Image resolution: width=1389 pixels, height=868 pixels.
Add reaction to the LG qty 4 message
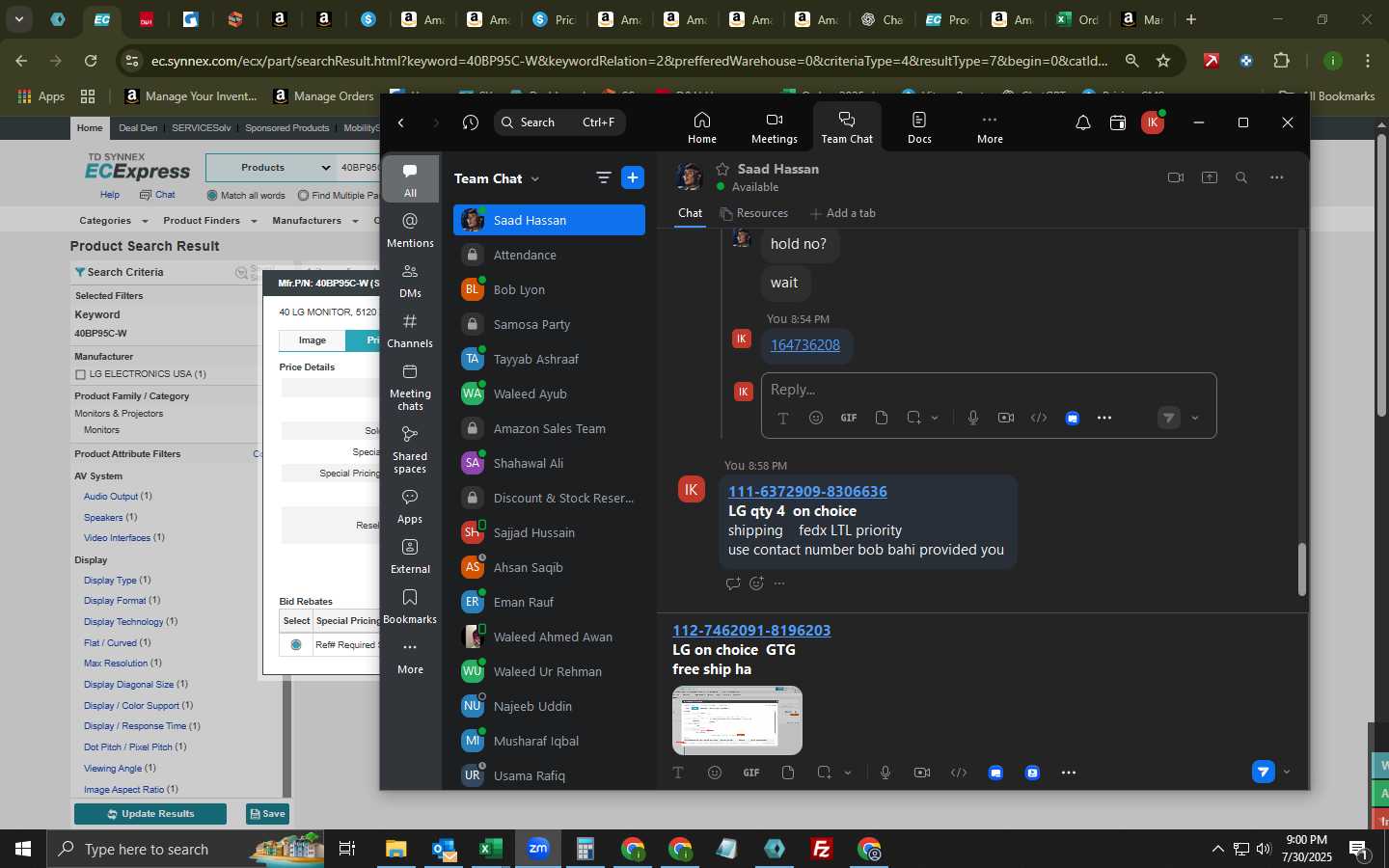coord(756,583)
